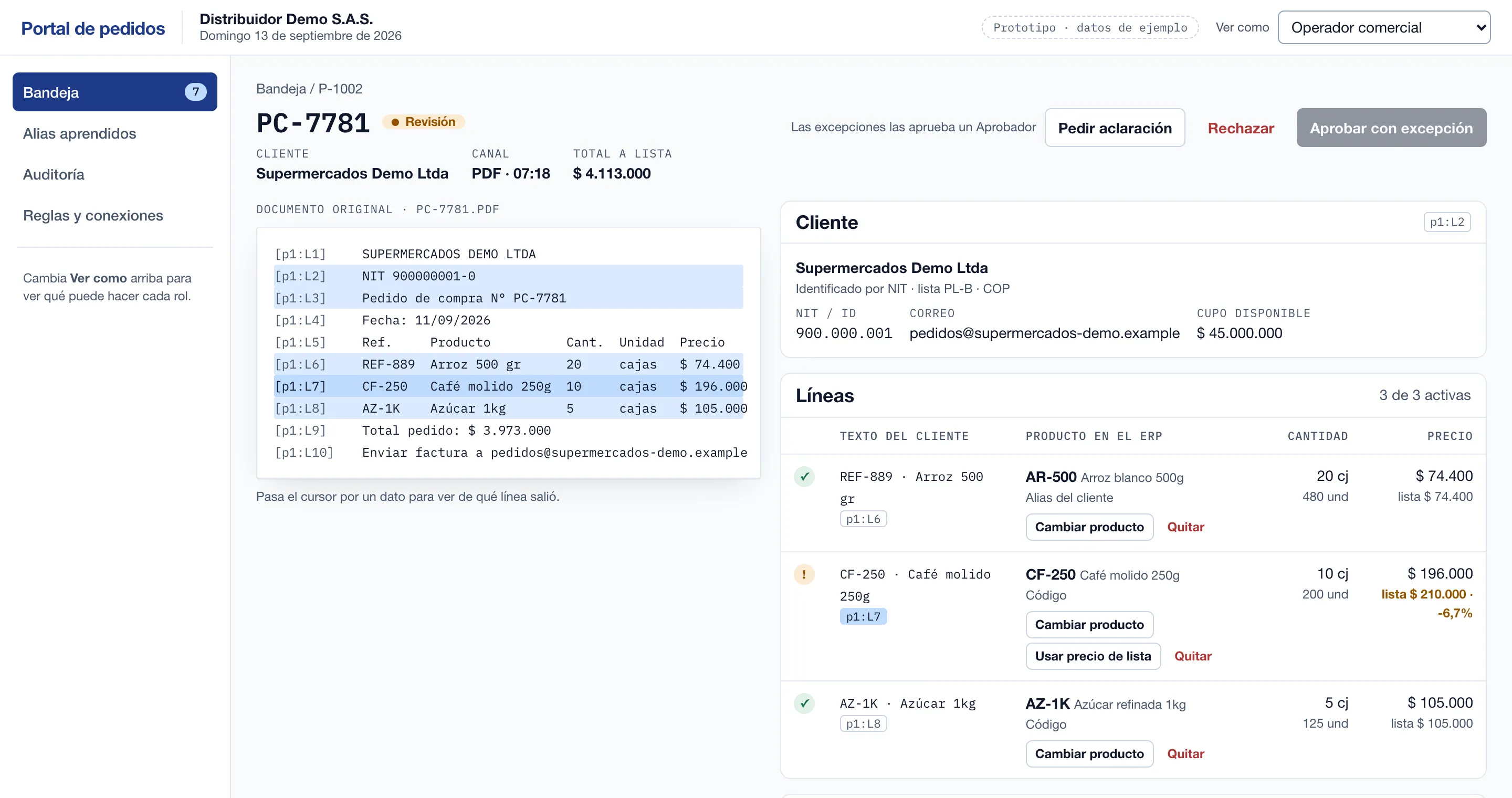Viewport: 1512px width, 798px height.
Task: Click the green check icon on REF-889 row
Action: (804, 477)
